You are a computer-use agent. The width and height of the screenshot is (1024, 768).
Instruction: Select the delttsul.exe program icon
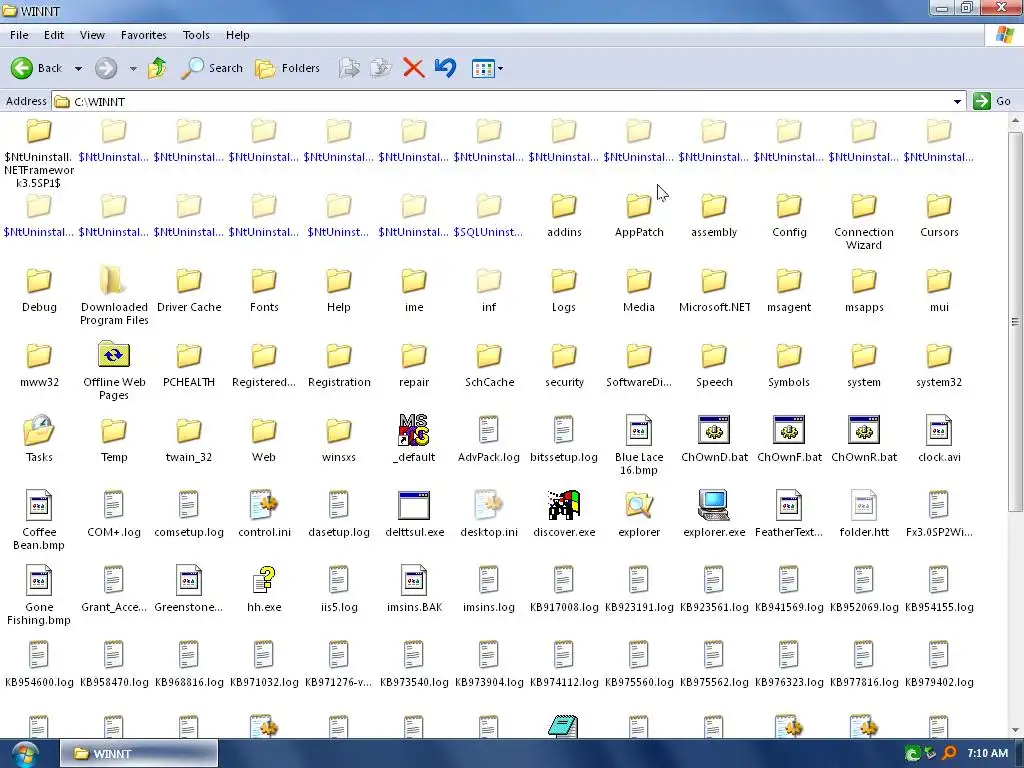[414, 505]
